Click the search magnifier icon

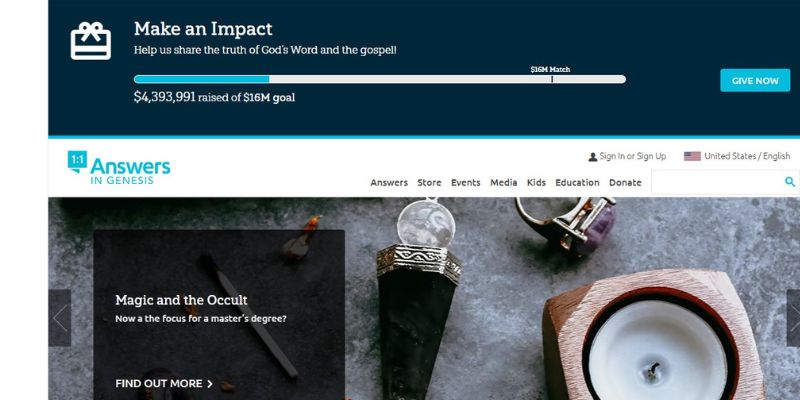pos(790,182)
